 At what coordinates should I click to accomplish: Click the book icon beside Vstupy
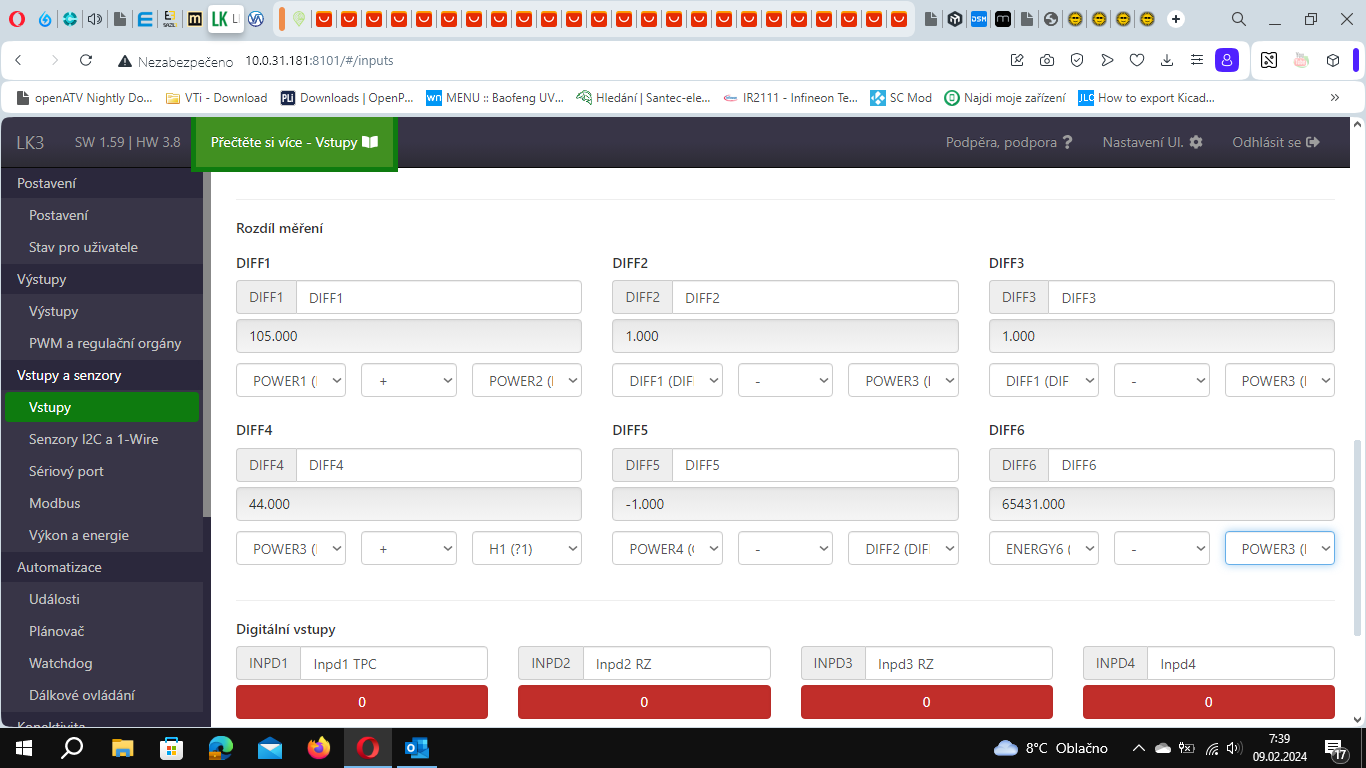pyautogui.click(x=370, y=142)
